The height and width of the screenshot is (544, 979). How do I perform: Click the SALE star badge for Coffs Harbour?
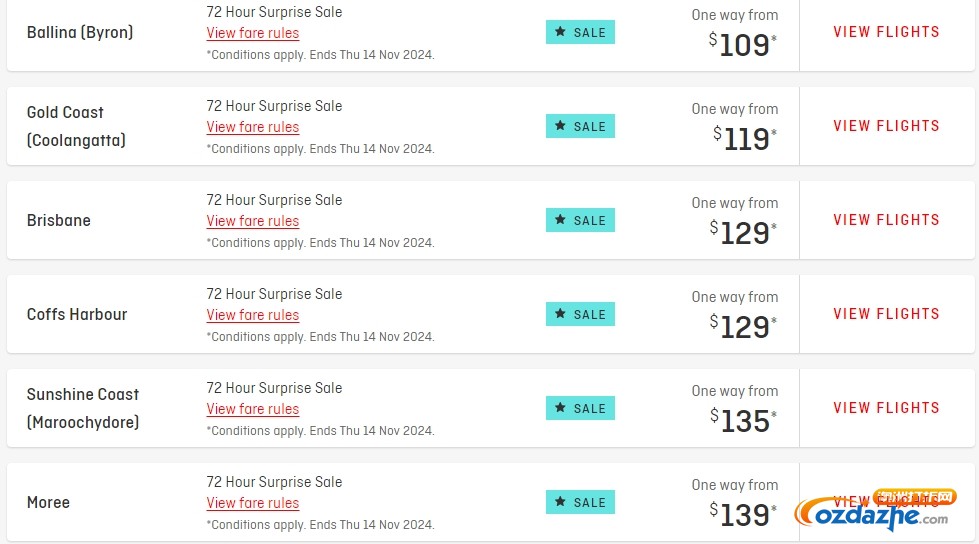coord(580,314)
